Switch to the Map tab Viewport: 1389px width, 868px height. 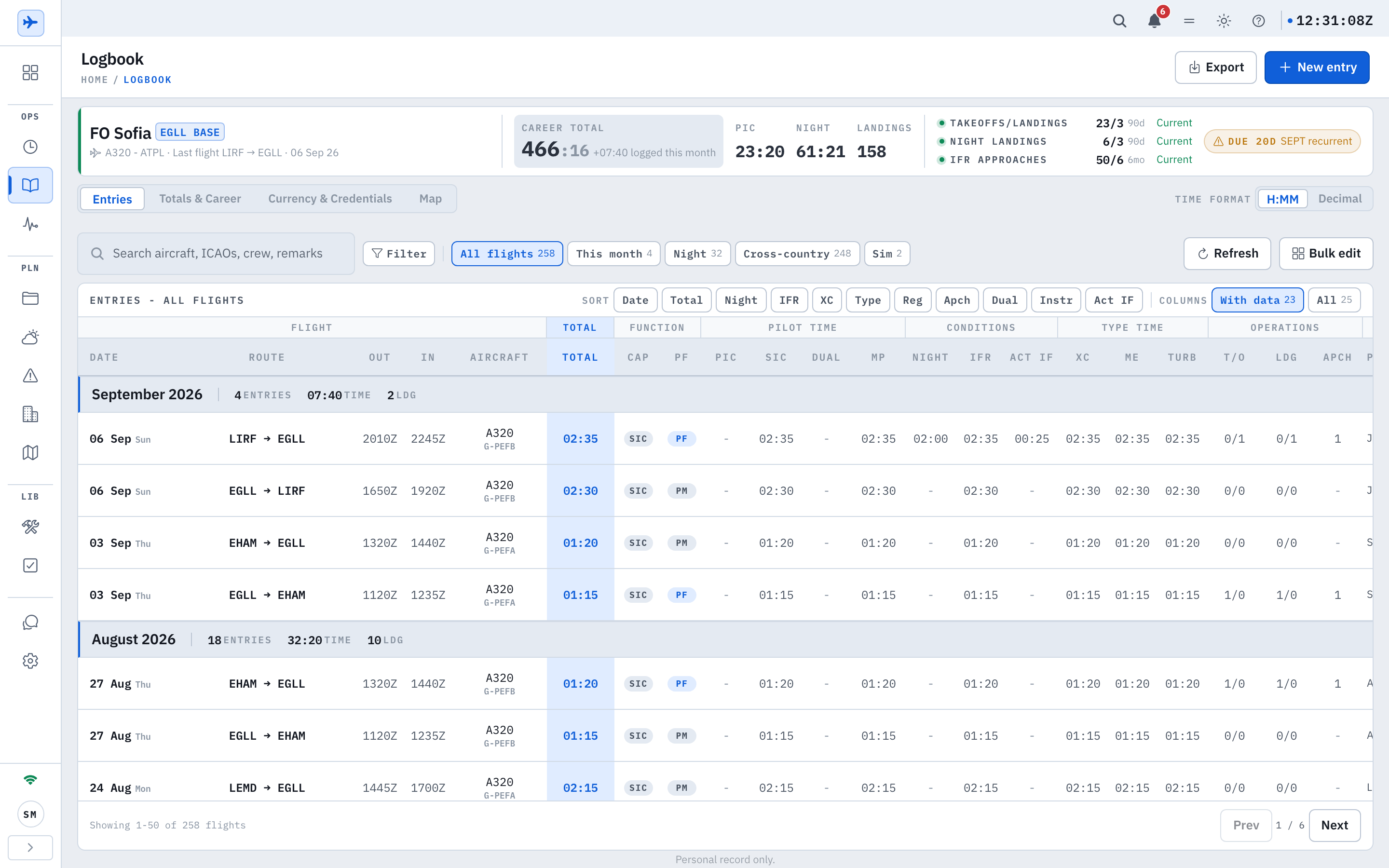[x=431, y=199]
